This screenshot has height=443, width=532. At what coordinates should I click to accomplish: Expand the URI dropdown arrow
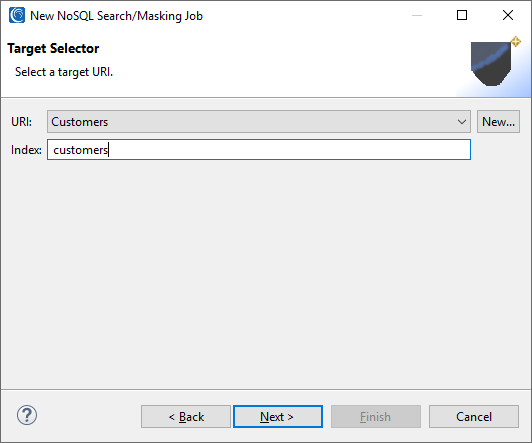(461, 122)
